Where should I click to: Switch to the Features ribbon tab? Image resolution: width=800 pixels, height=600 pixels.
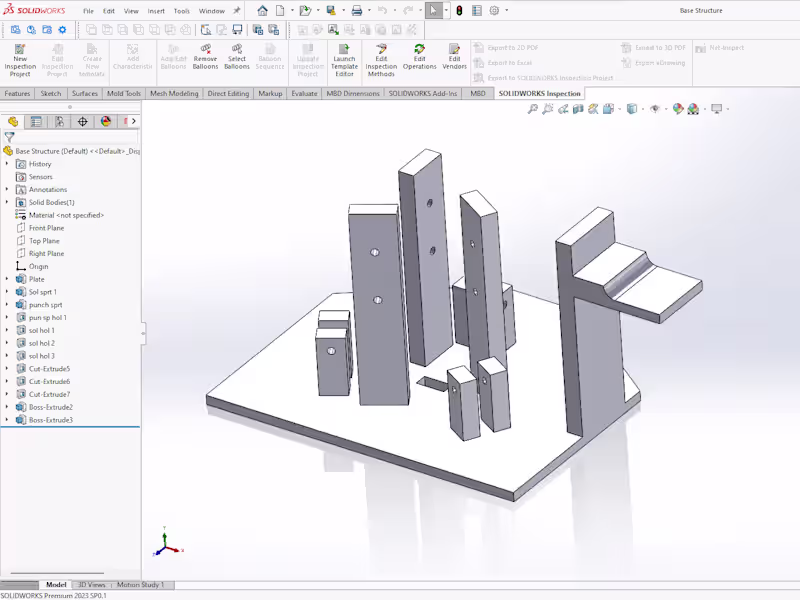[x=20, y=93]
